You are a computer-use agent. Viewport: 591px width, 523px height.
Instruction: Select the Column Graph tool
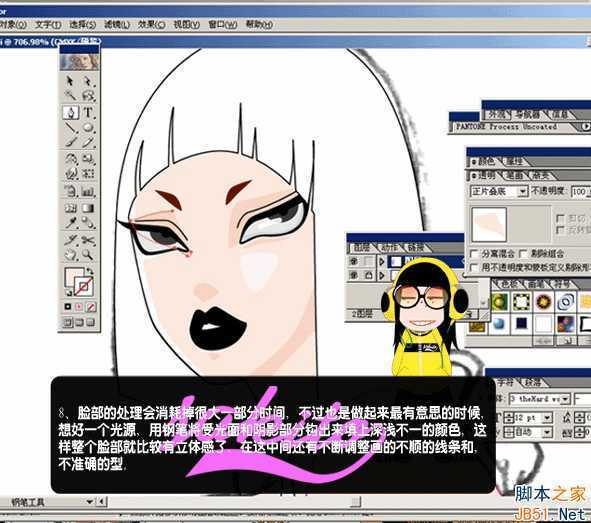click(x=88, y=191)
